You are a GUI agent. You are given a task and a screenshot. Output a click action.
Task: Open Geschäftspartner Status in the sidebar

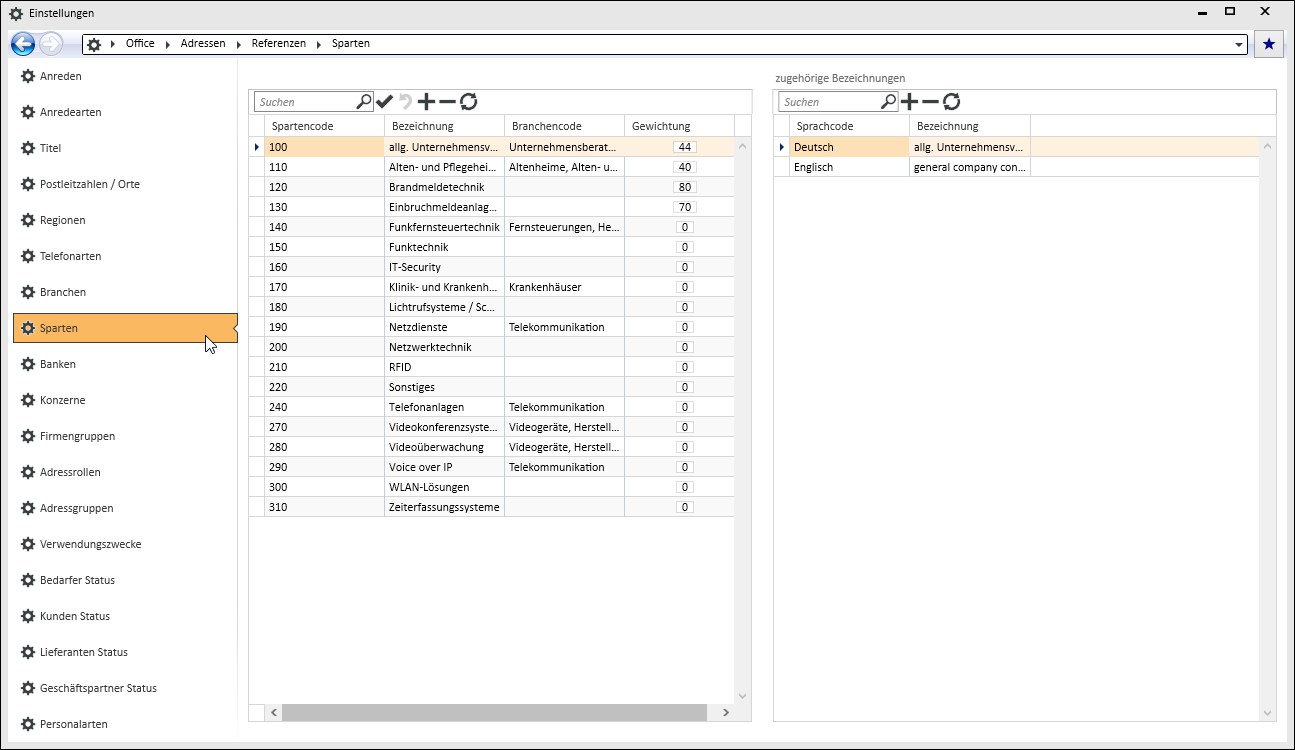pyautogui.click(x=125, y=688)
